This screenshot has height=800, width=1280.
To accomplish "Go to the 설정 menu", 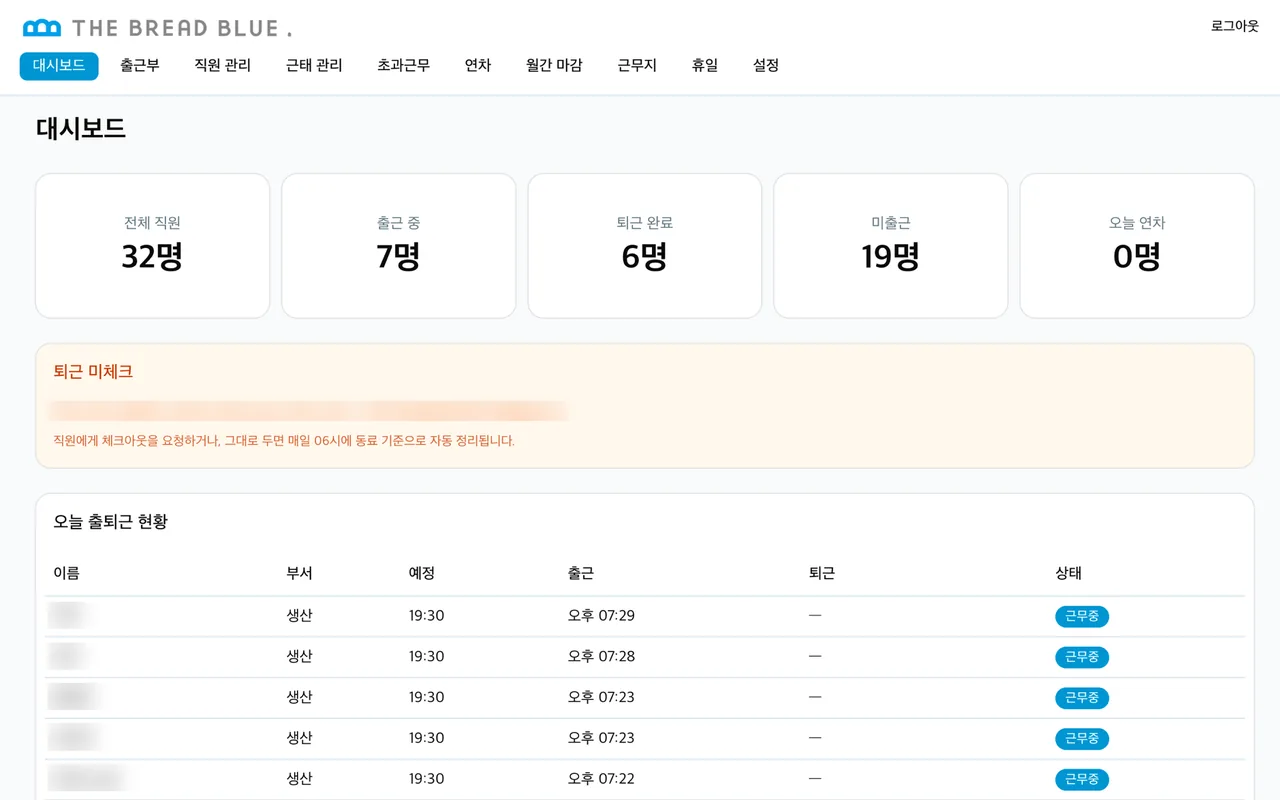I will click(x=766, y=66).
